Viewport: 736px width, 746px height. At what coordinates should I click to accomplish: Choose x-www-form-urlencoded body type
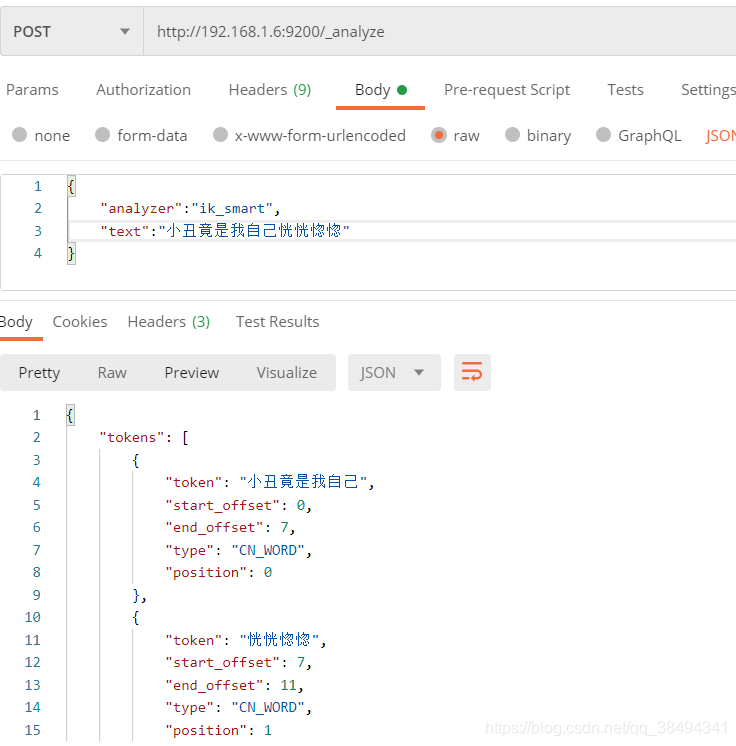(x=220, y=136)
